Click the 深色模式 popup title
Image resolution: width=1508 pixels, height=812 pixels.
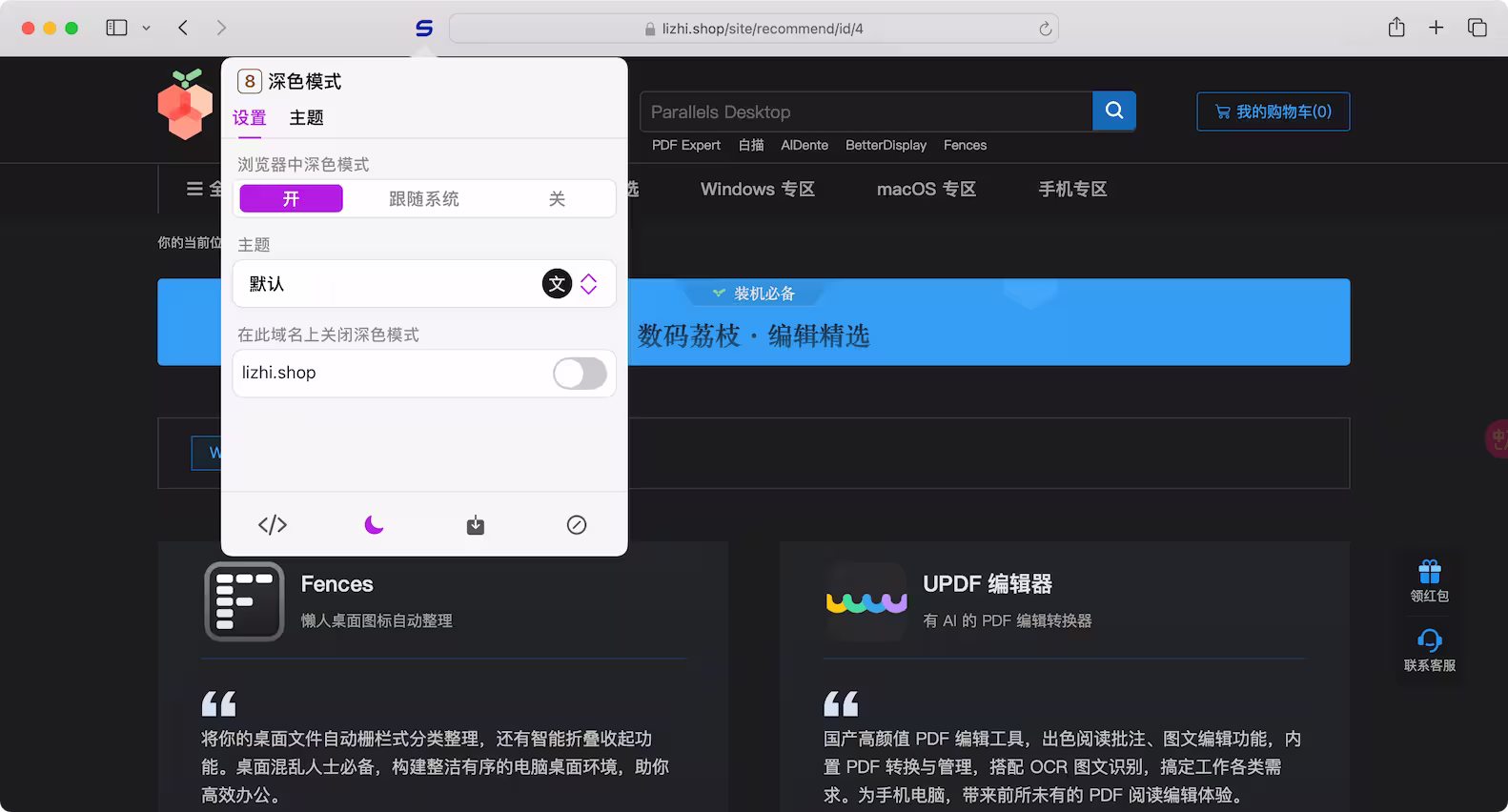point(305,81)
